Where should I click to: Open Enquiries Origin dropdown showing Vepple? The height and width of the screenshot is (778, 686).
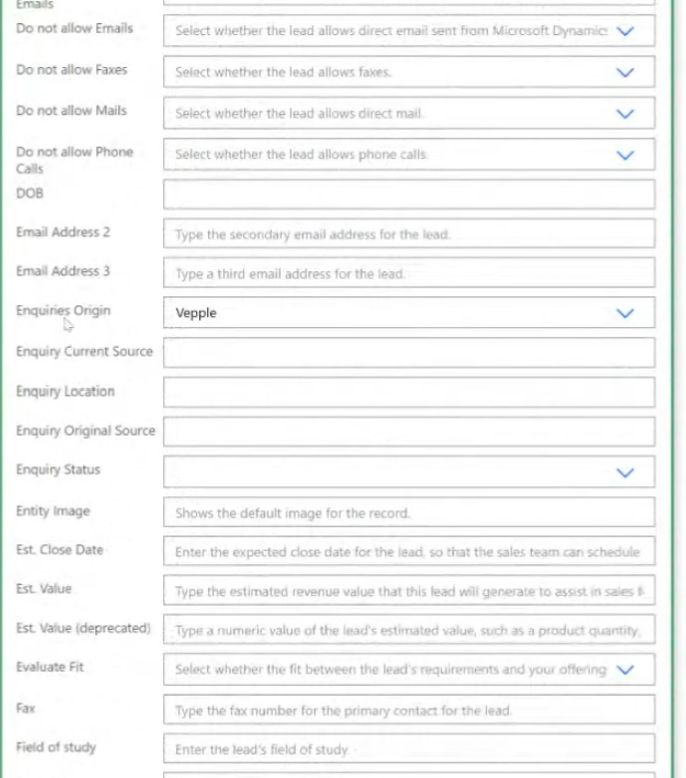[409, 313]
